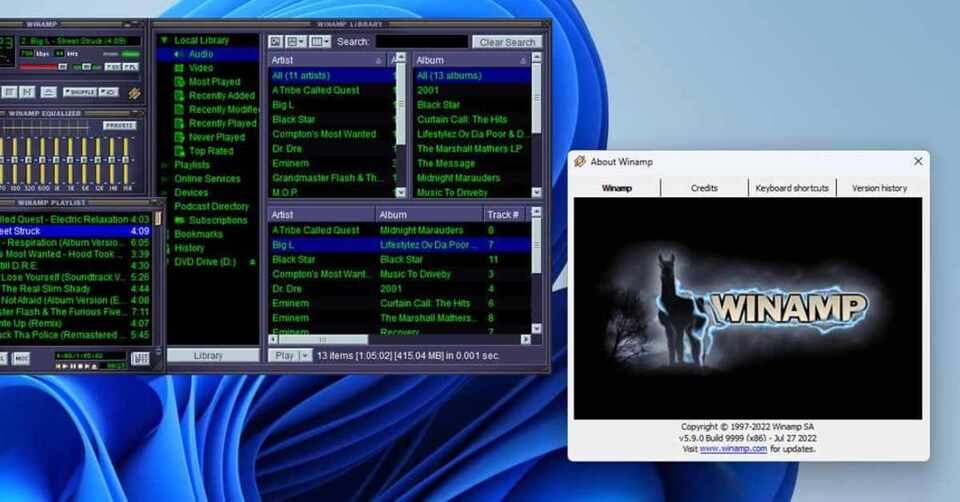Toggle the playlist window PL button
The width and height of the screenshot is (960, 502).
(130, 66)
